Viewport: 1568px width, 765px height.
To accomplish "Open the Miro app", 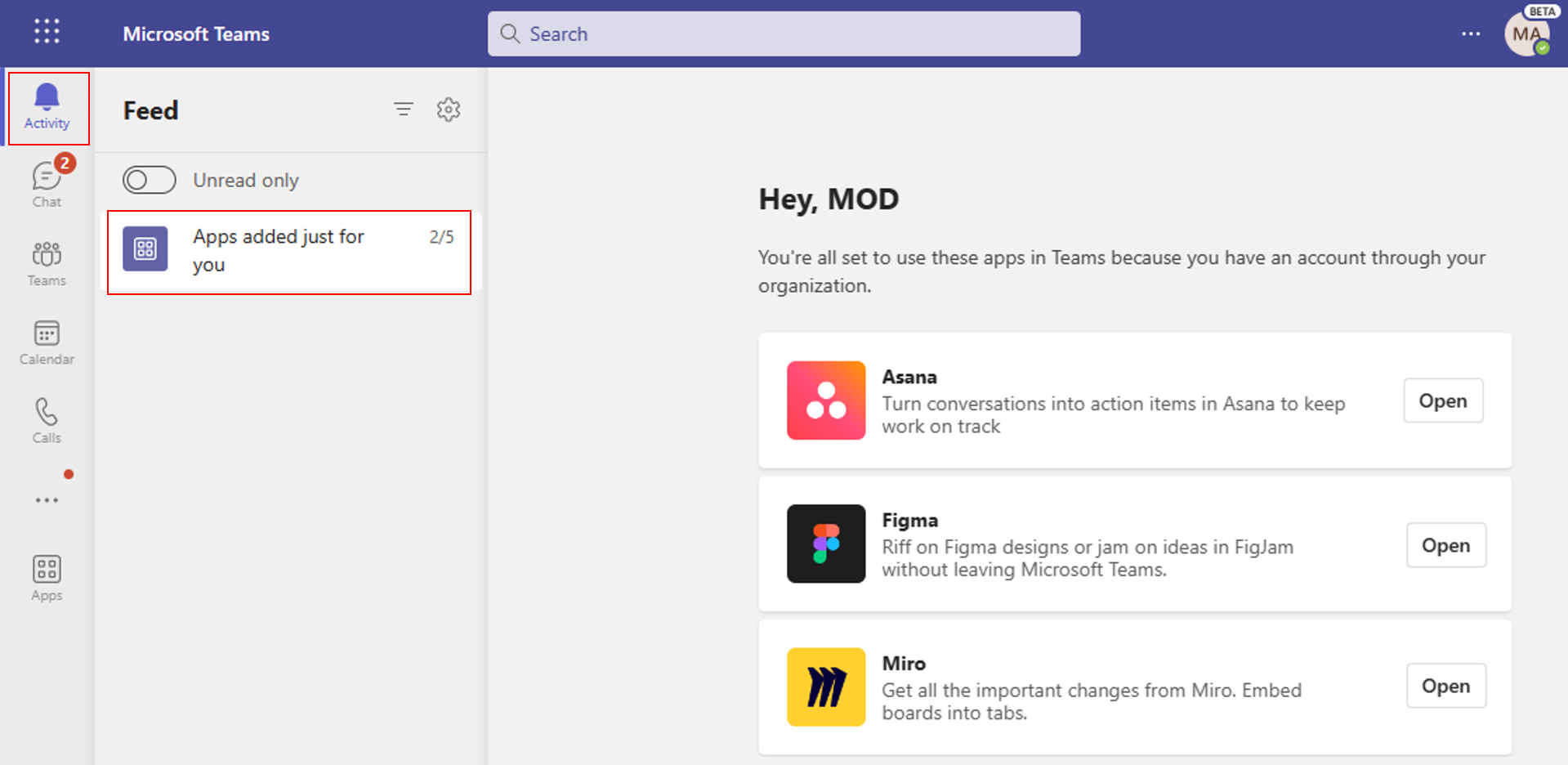I will click(1445, 686).
